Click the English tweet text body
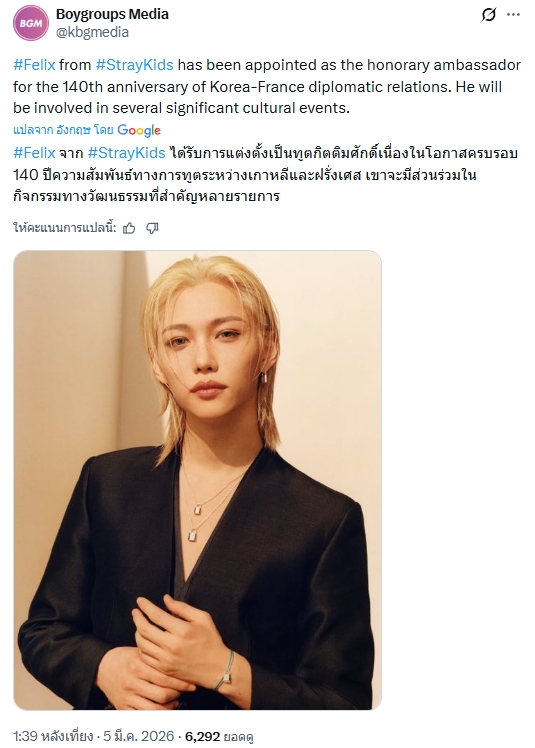This screenshot has width=535, height=748. [x=267, y=86]
